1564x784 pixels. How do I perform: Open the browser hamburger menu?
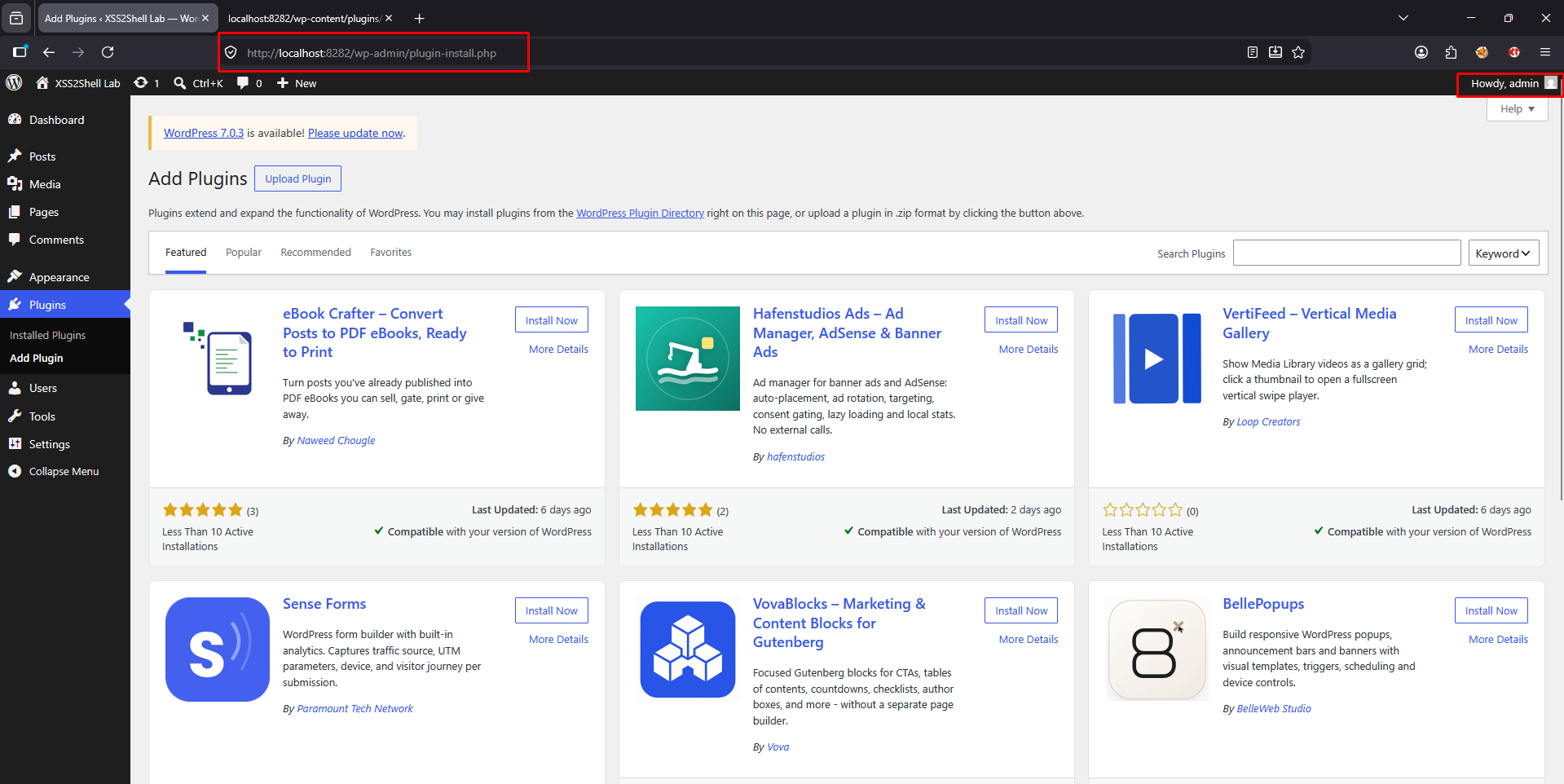click(1545, 52)
